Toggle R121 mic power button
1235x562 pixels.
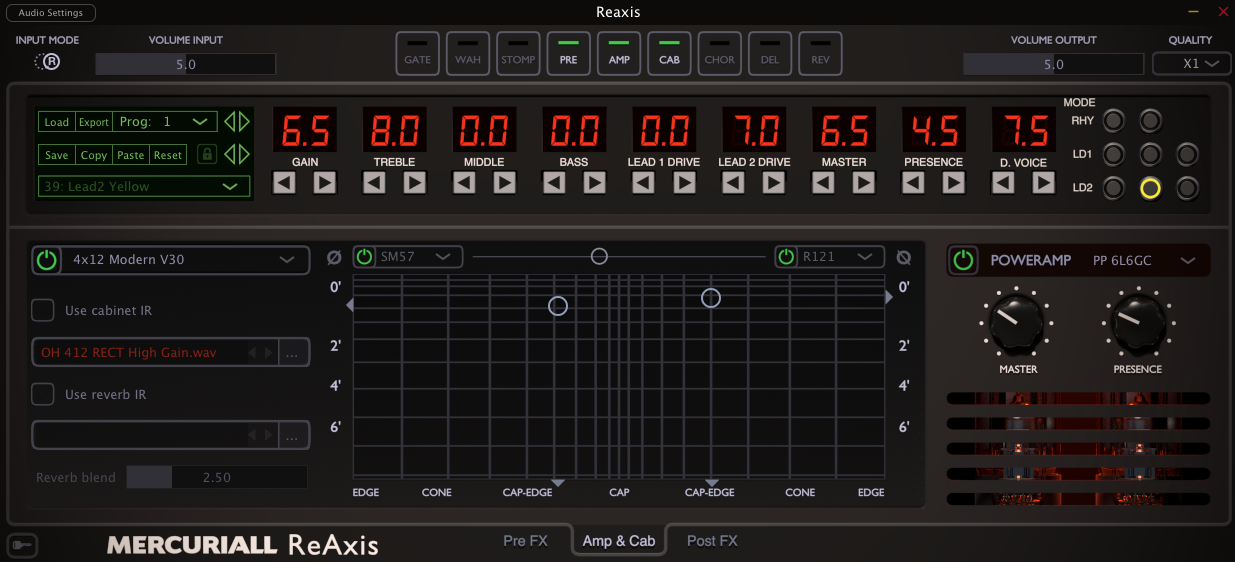(788, 257)
